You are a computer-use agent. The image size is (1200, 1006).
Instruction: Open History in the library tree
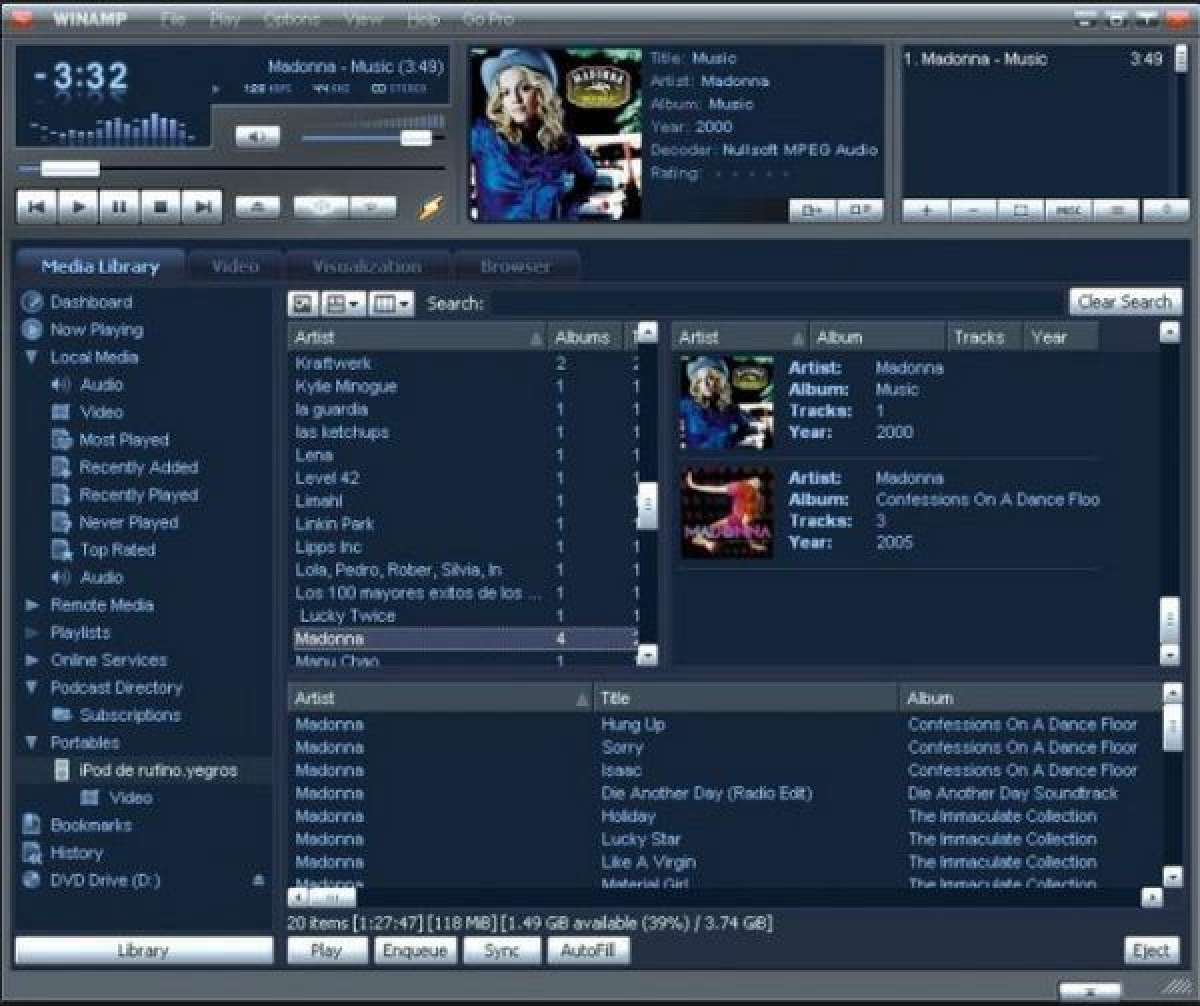(x=77, y=853)
